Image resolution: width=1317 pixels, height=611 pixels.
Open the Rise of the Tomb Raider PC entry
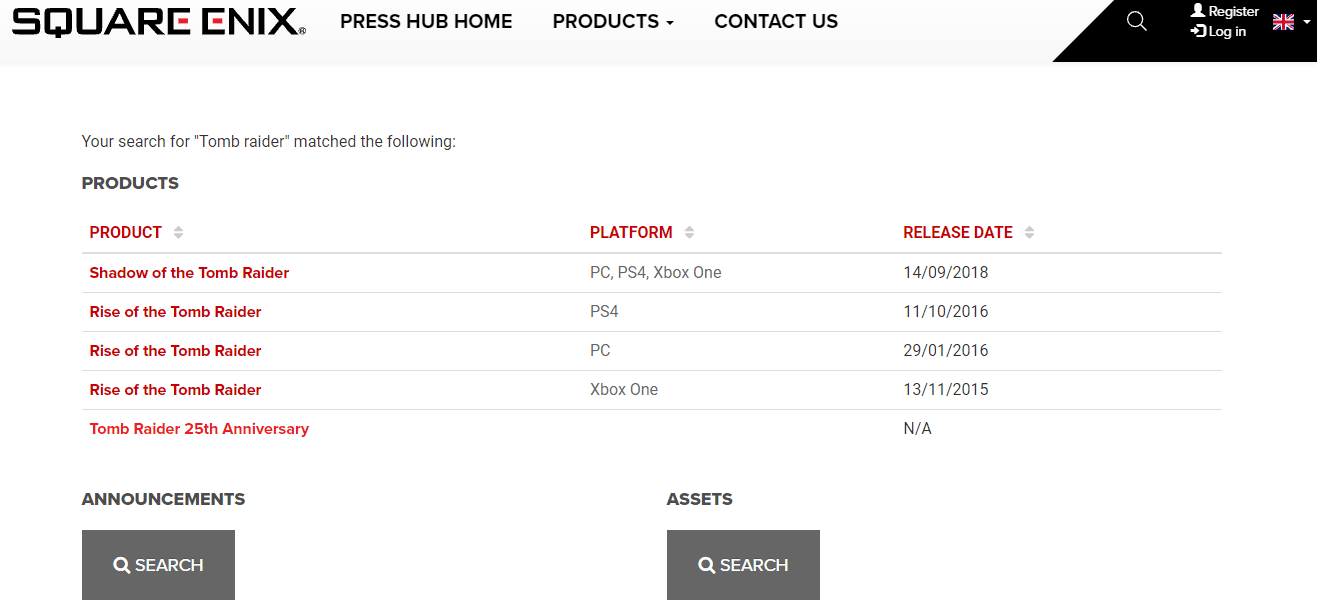point(175,350)
